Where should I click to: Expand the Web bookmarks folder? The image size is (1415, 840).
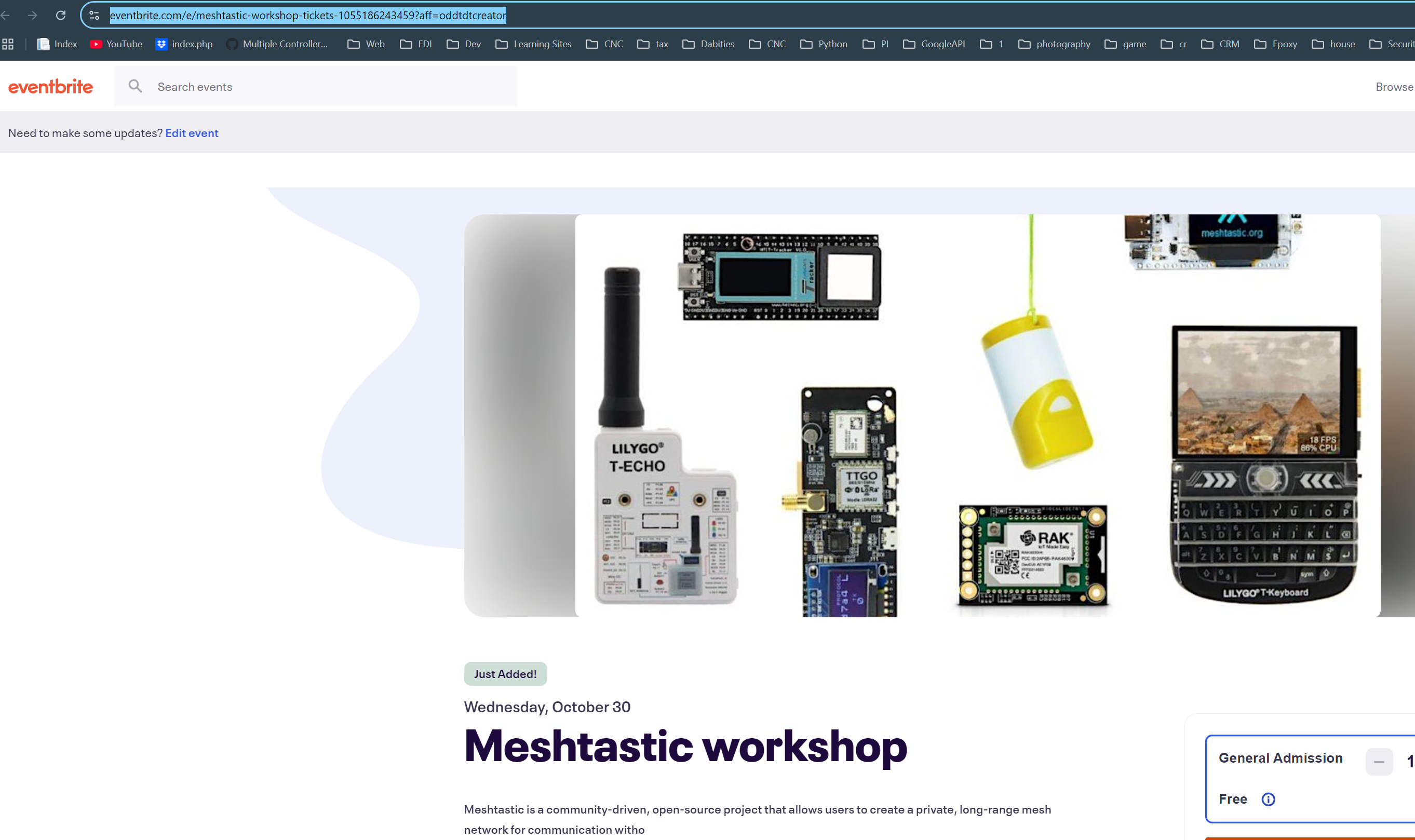click(x=366, y=44)
